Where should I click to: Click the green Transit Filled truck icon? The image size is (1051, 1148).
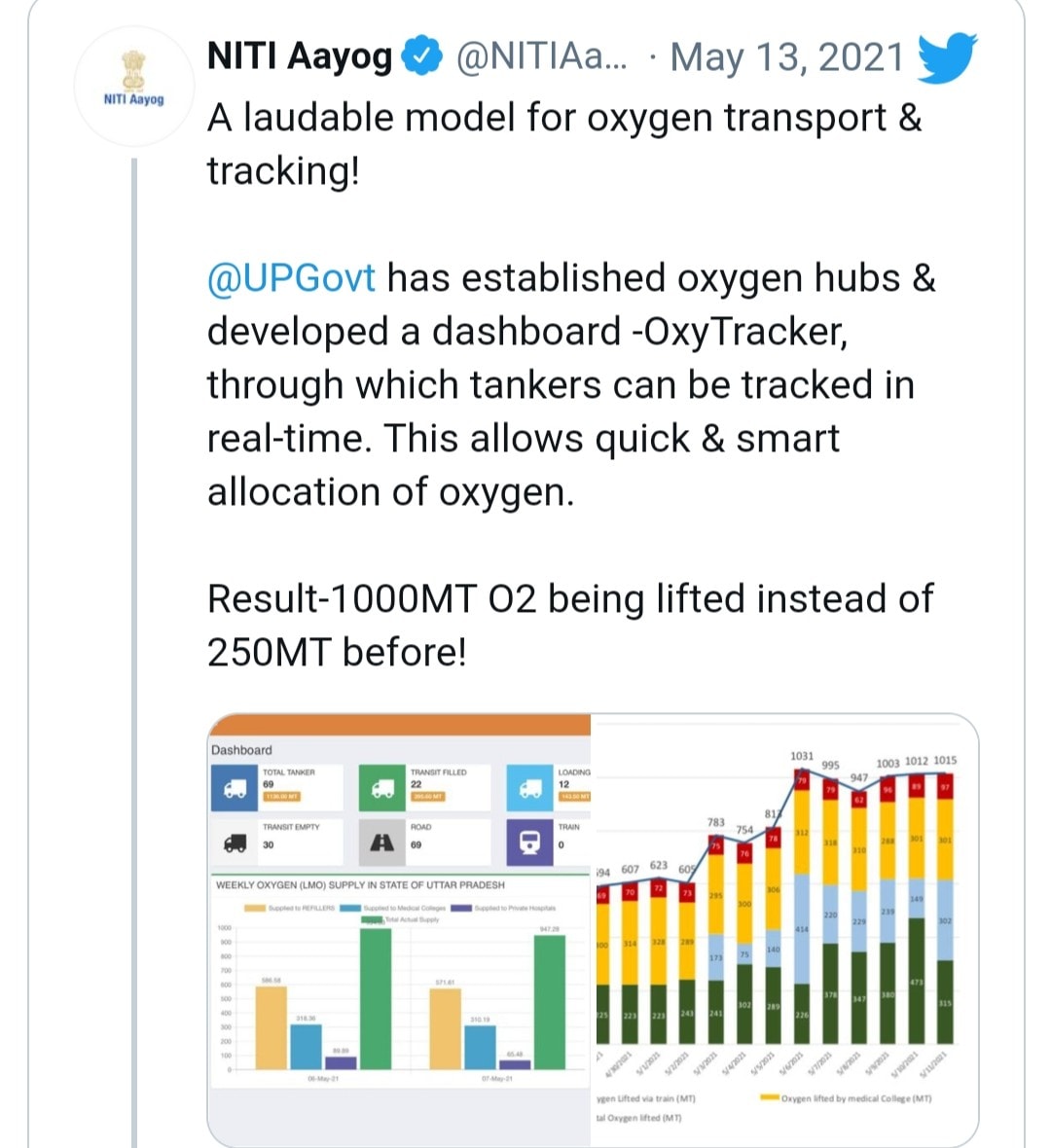pos(382,788)
